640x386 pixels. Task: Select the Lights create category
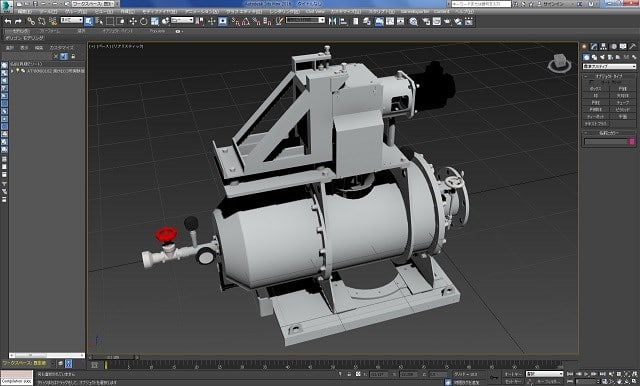[x=602, y=57]
